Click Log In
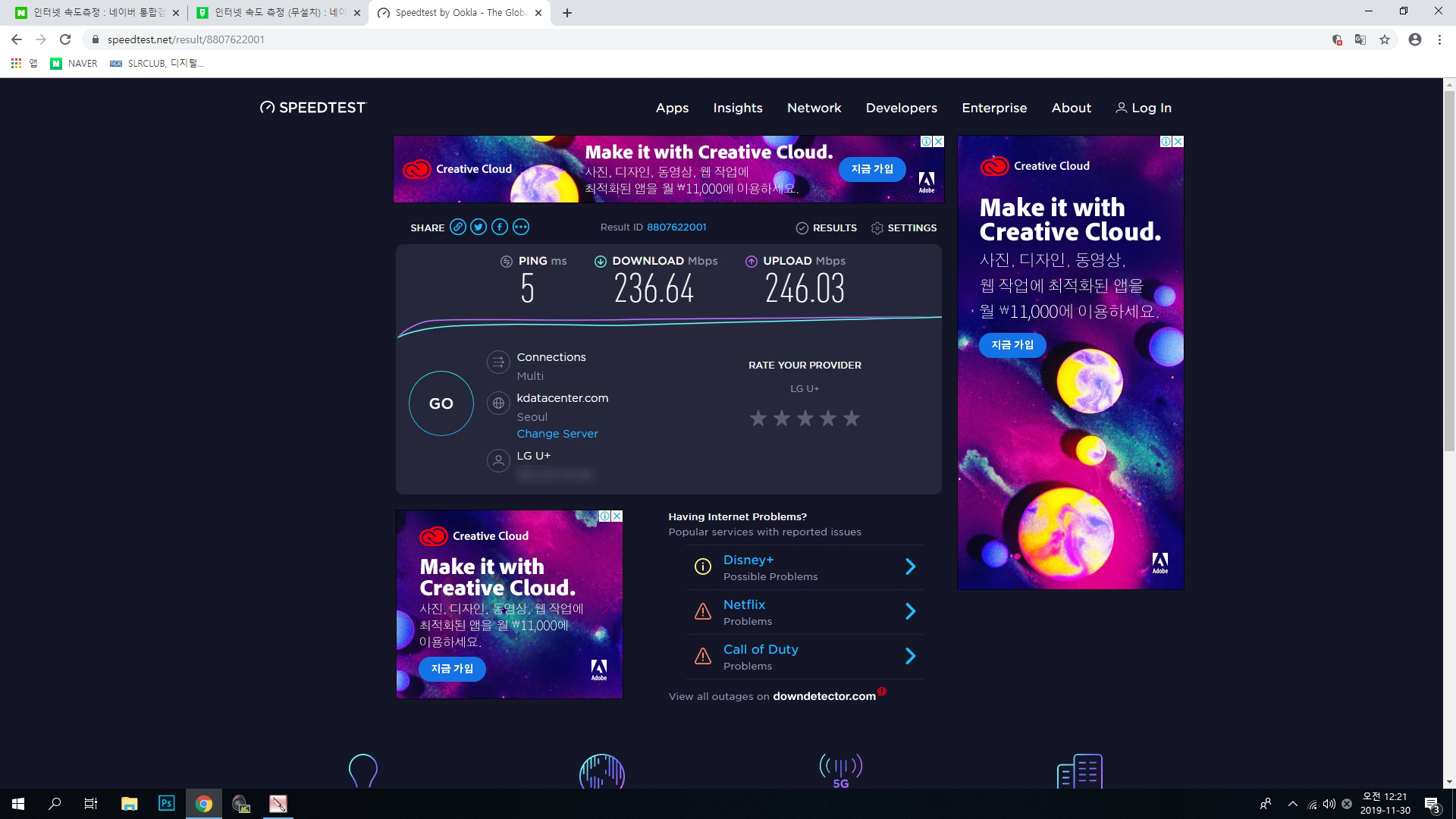This screenshot has height=819, width=1456. pyautogui.click(x=1144, y=108)
